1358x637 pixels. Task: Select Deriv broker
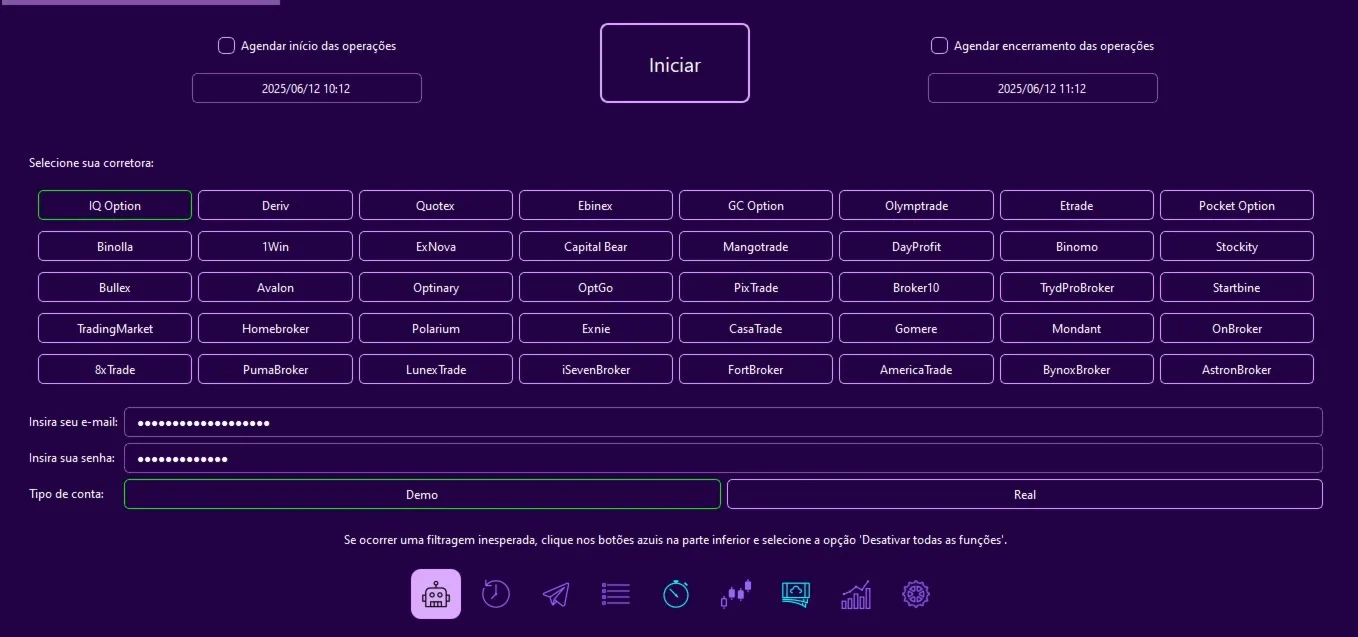tap(275, 205)
